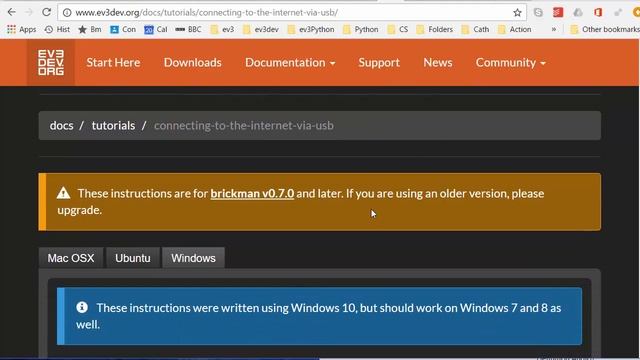Bookmark this page with the star icon

[517, 13]
